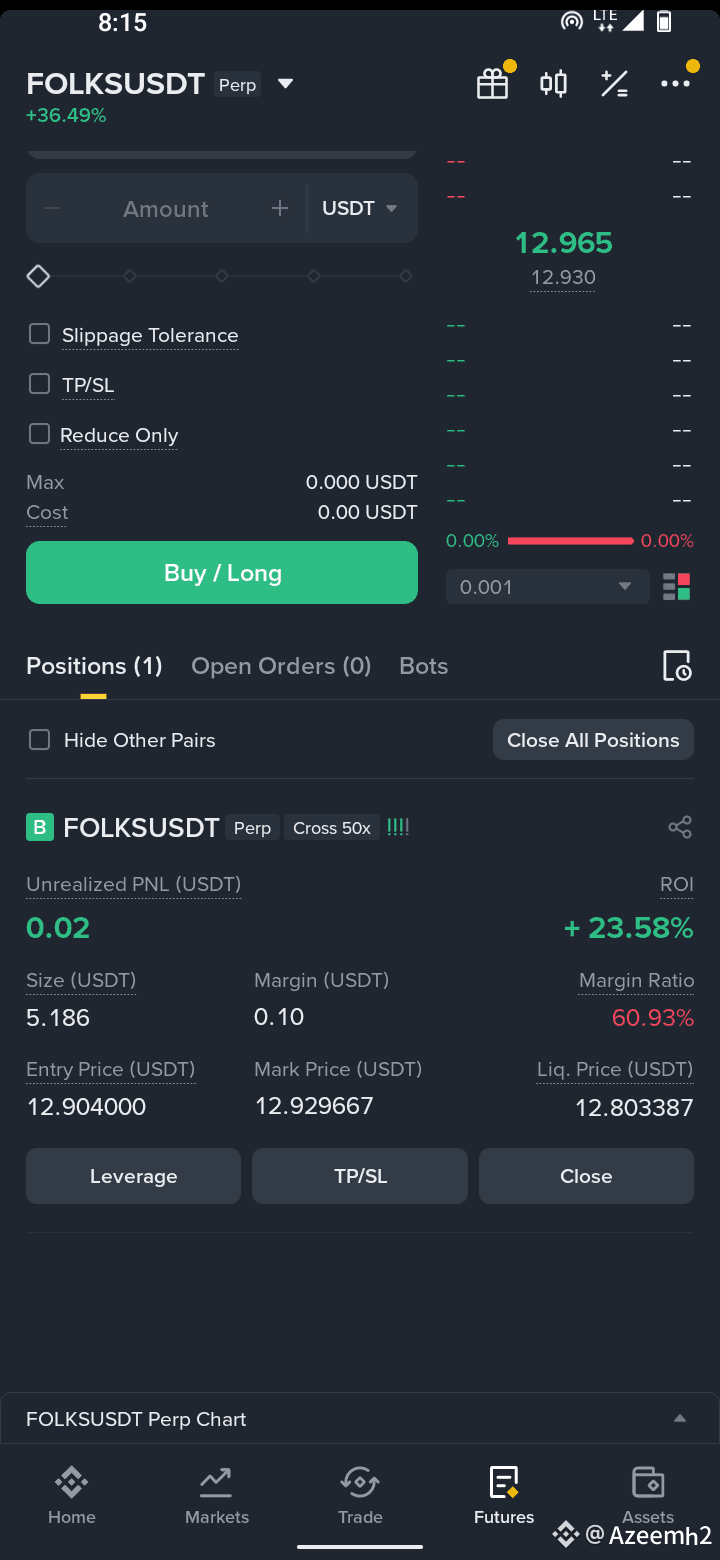Open the order history icon
720x1560 pixels.
click(677, 666)
